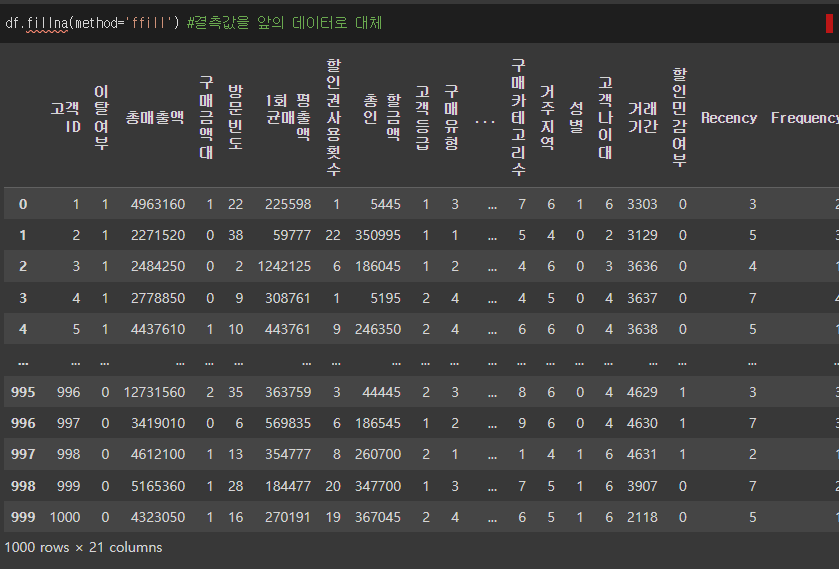839x569 pixels.
Task: Click the customer ID cell 1000
Action: tap(65, 518)
